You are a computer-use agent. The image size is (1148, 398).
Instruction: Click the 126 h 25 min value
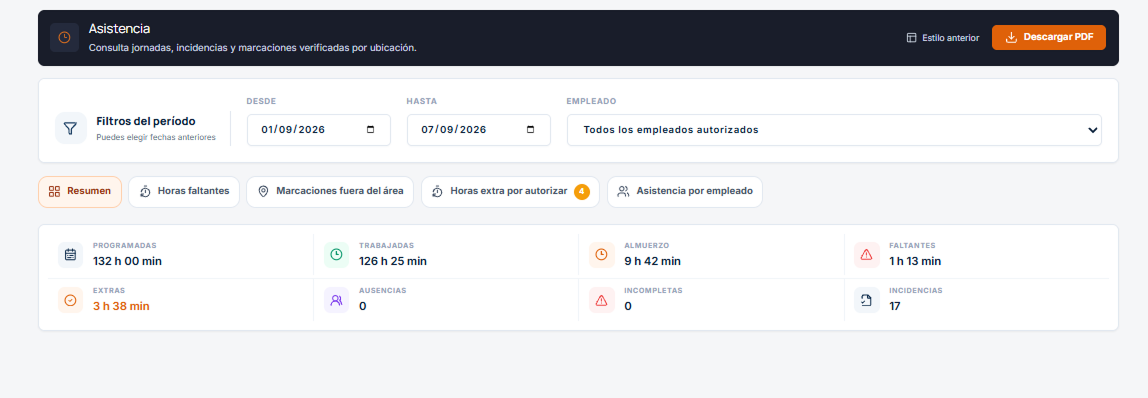pyautogui.click(x=393, y=260)
